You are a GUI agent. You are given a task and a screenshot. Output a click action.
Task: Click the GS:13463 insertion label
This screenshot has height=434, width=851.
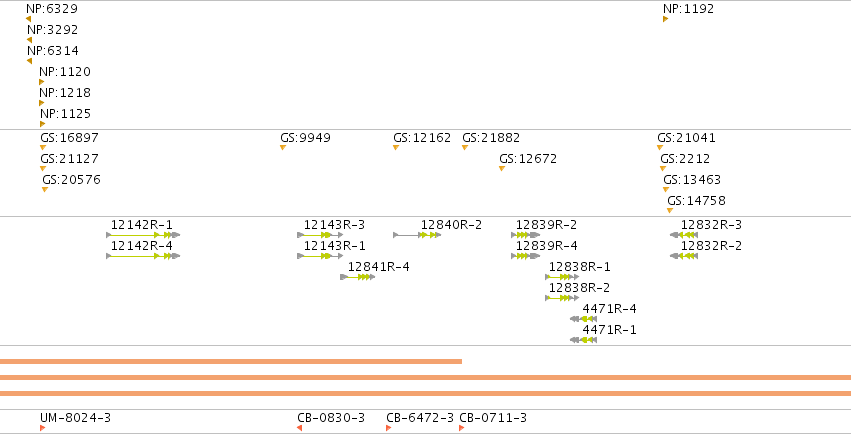[x=693, y=180]
